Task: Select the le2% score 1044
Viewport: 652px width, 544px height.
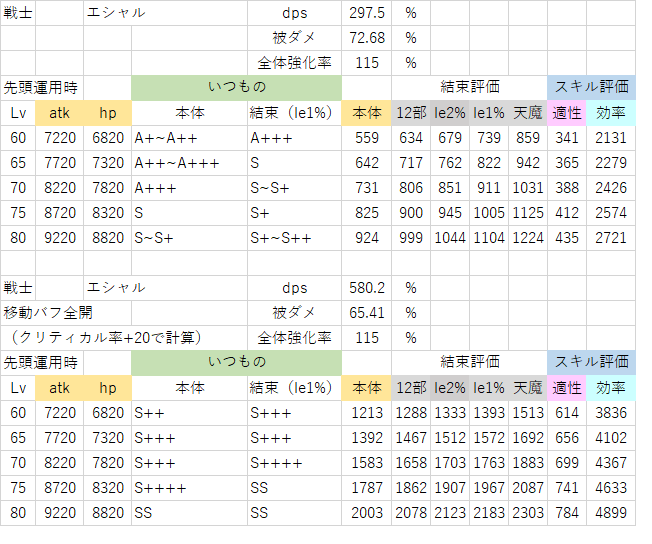Action: tap(450, 238)
